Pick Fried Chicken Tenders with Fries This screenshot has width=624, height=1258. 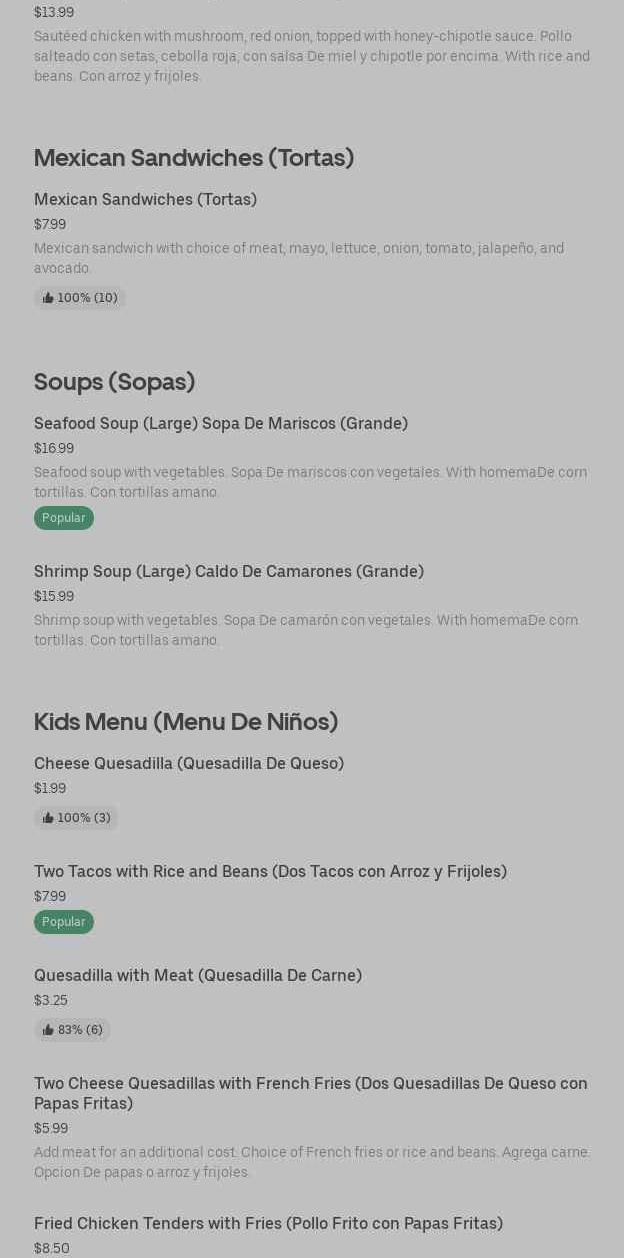268,1224
